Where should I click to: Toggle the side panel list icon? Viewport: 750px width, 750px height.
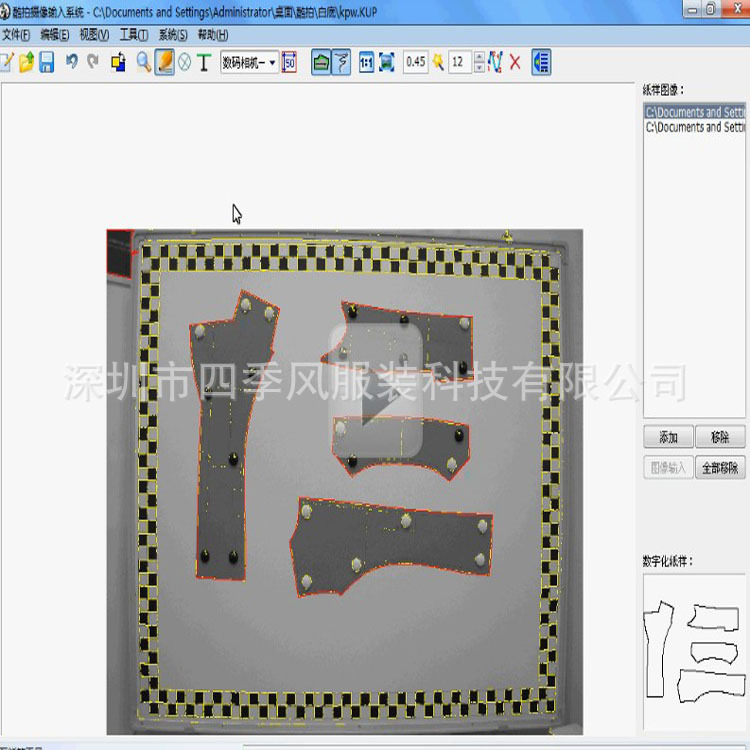(541, 63)
